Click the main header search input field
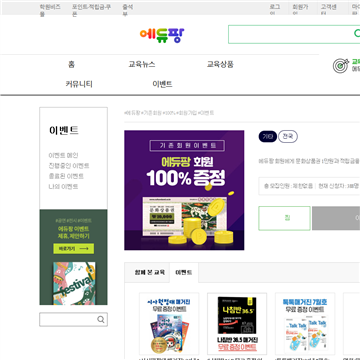Image resolution: width=360 pixels, height=360 pixels. coord(290,34)
